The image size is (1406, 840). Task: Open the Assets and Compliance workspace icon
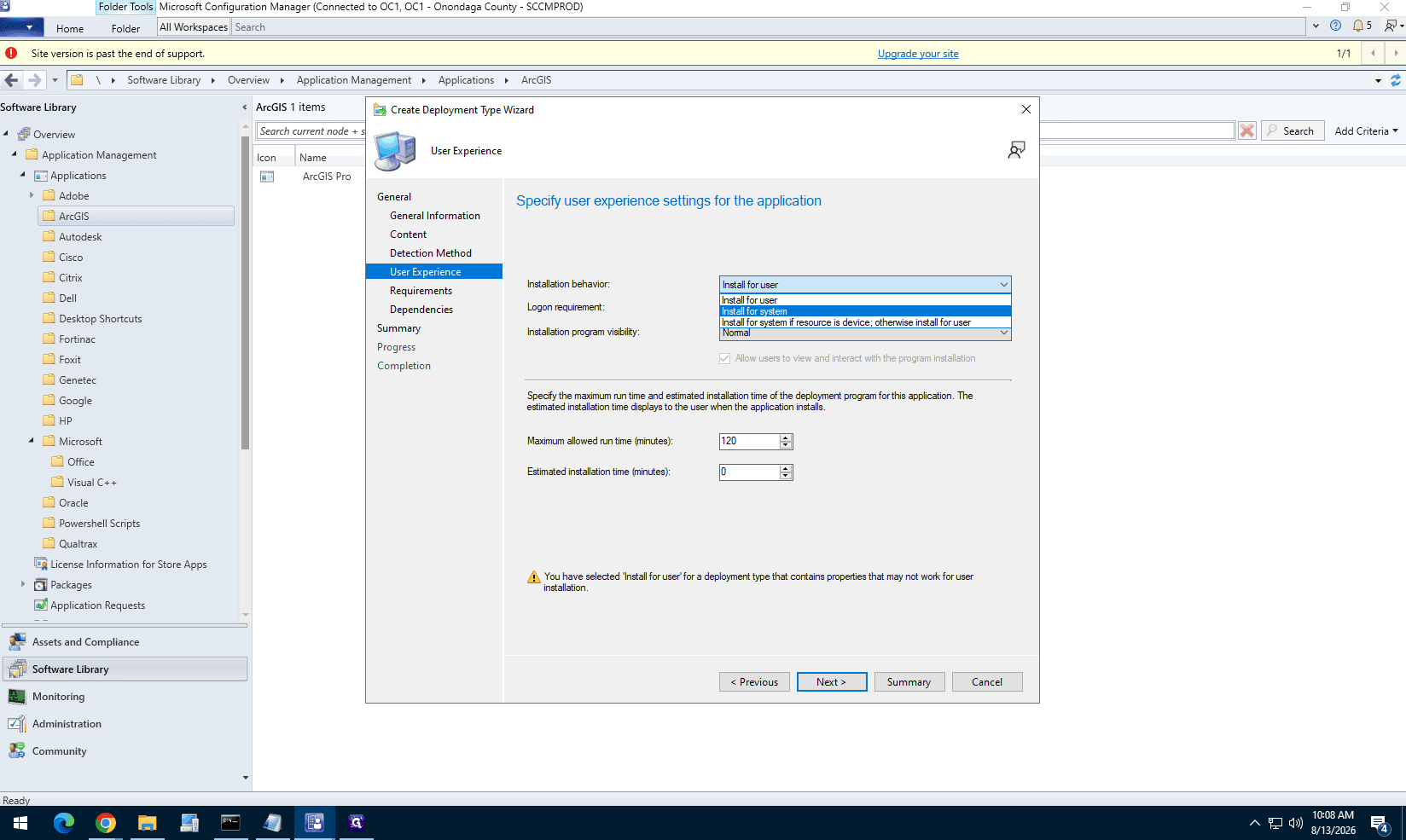[17, 641]
